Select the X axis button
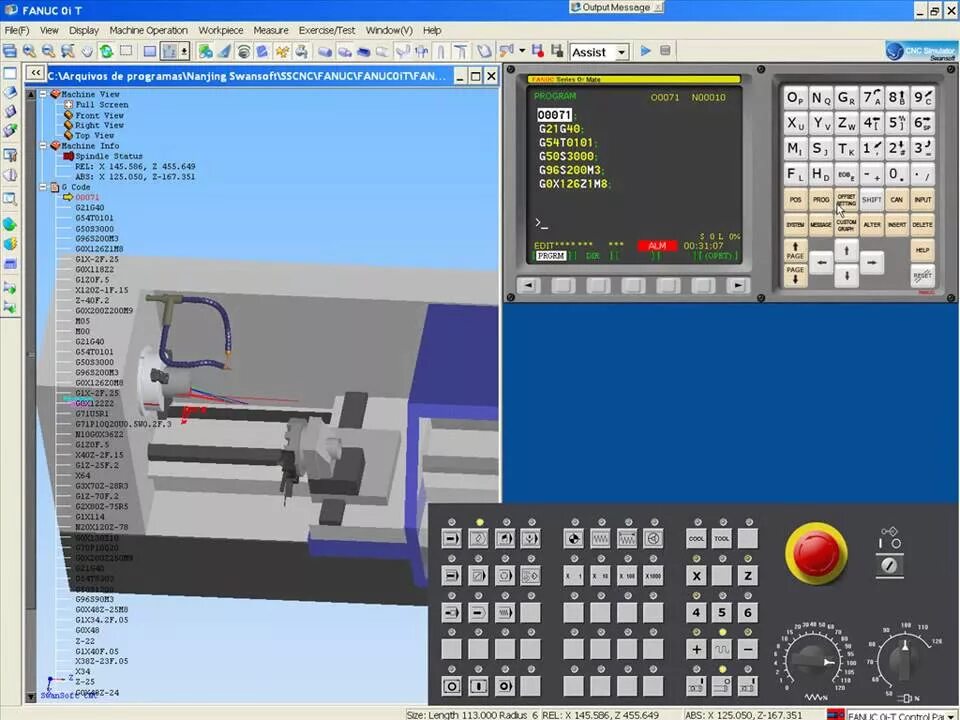 [x=696, y=576]
